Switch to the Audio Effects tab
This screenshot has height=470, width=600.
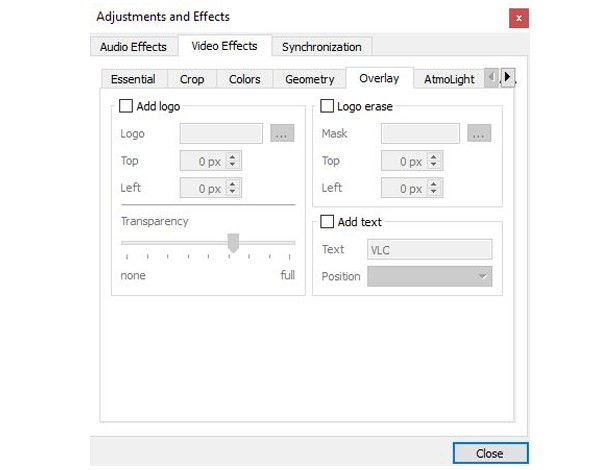point(134,47)
